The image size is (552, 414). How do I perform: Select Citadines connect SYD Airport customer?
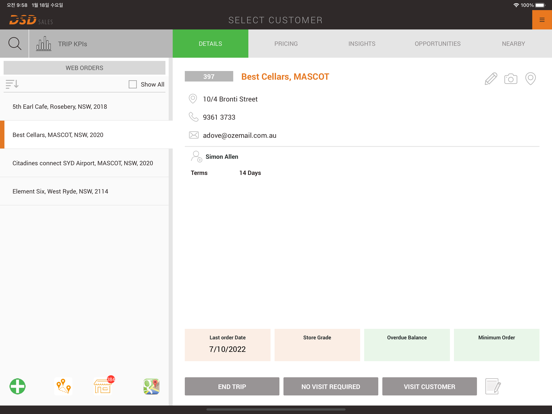(84, 163)
